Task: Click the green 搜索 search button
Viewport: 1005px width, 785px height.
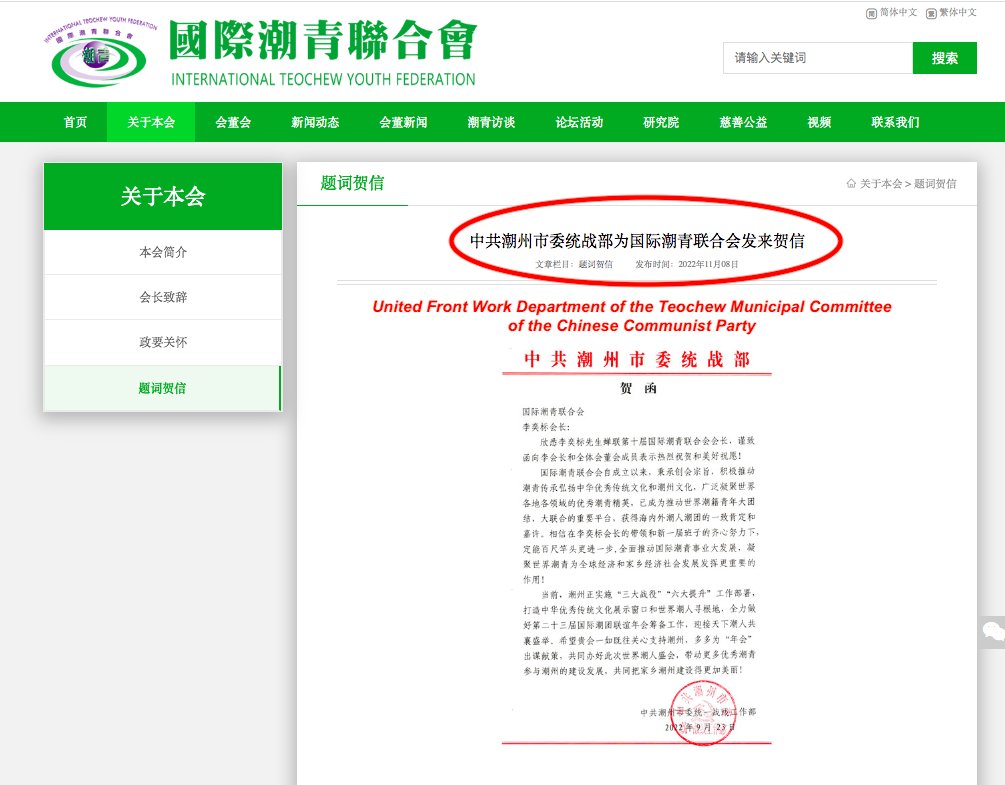Action: [945, 58]
